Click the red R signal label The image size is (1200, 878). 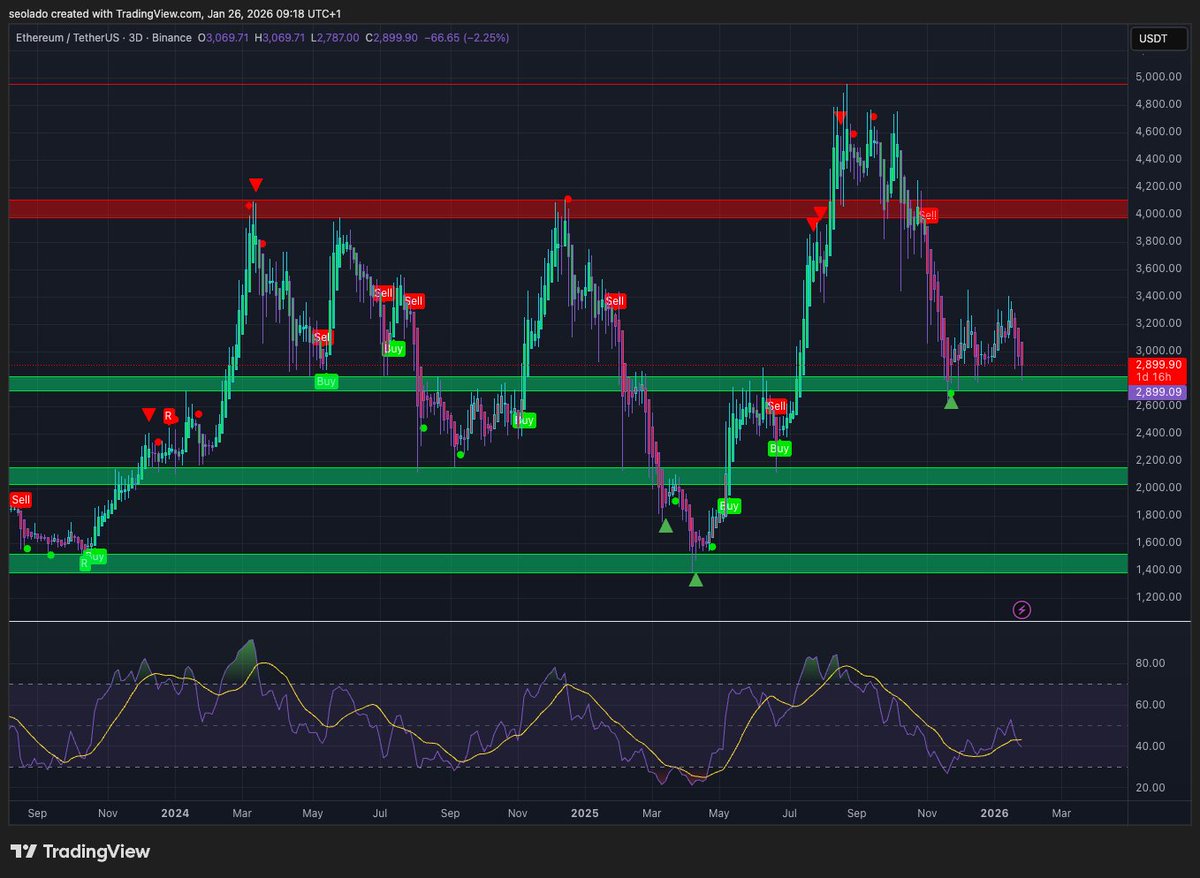point(168,415)
